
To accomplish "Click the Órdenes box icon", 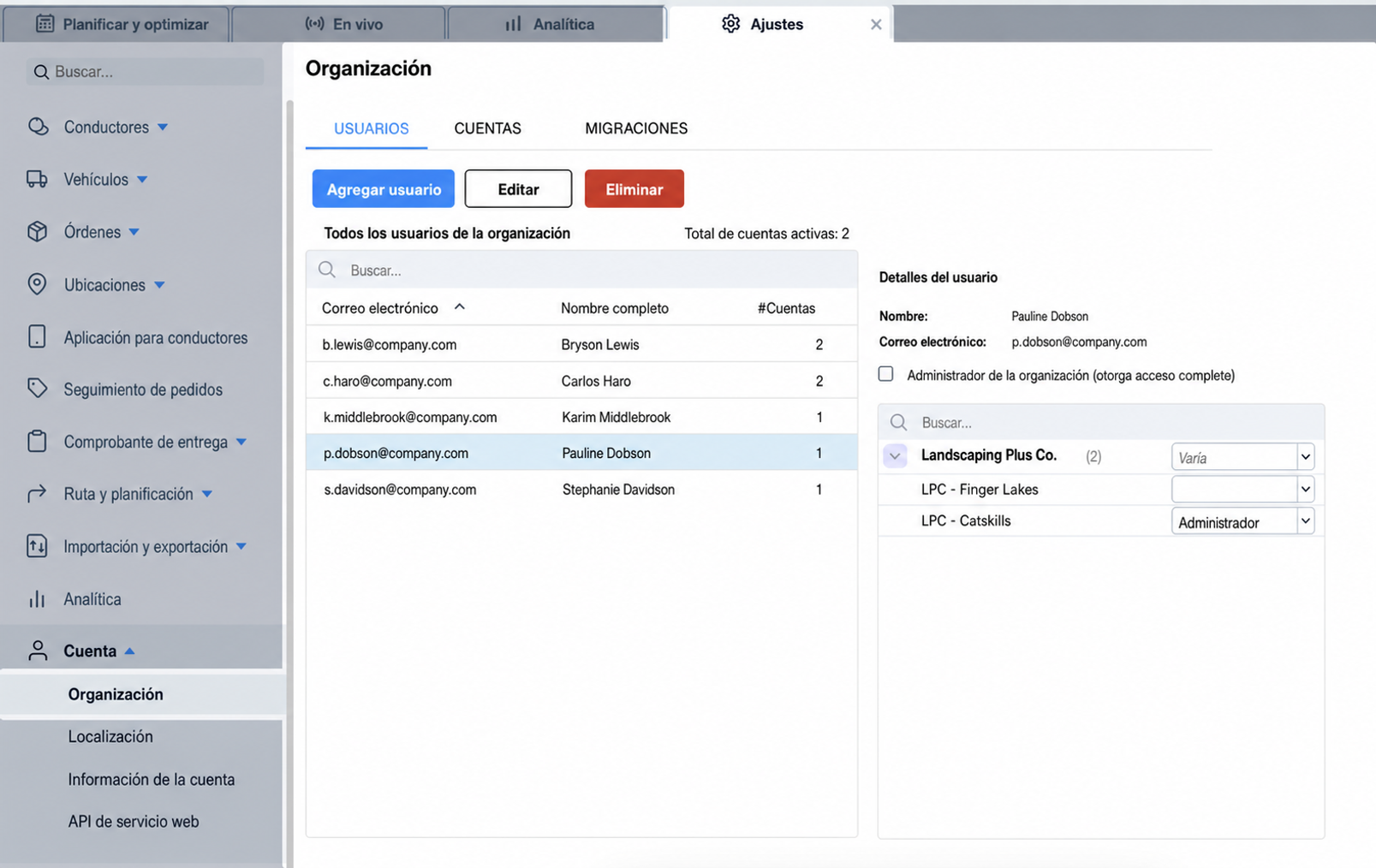I will (x=37, y=232).
